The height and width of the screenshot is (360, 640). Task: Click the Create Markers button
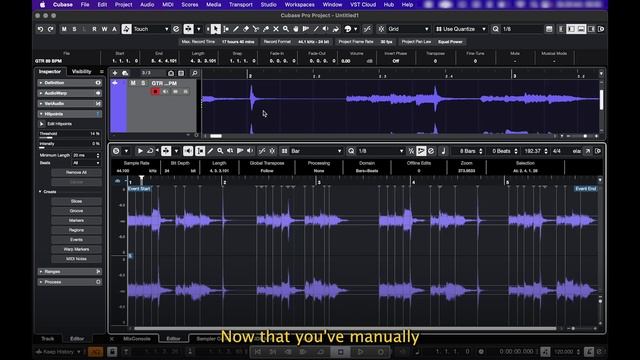pyautogui.click(x=76, y=220)
